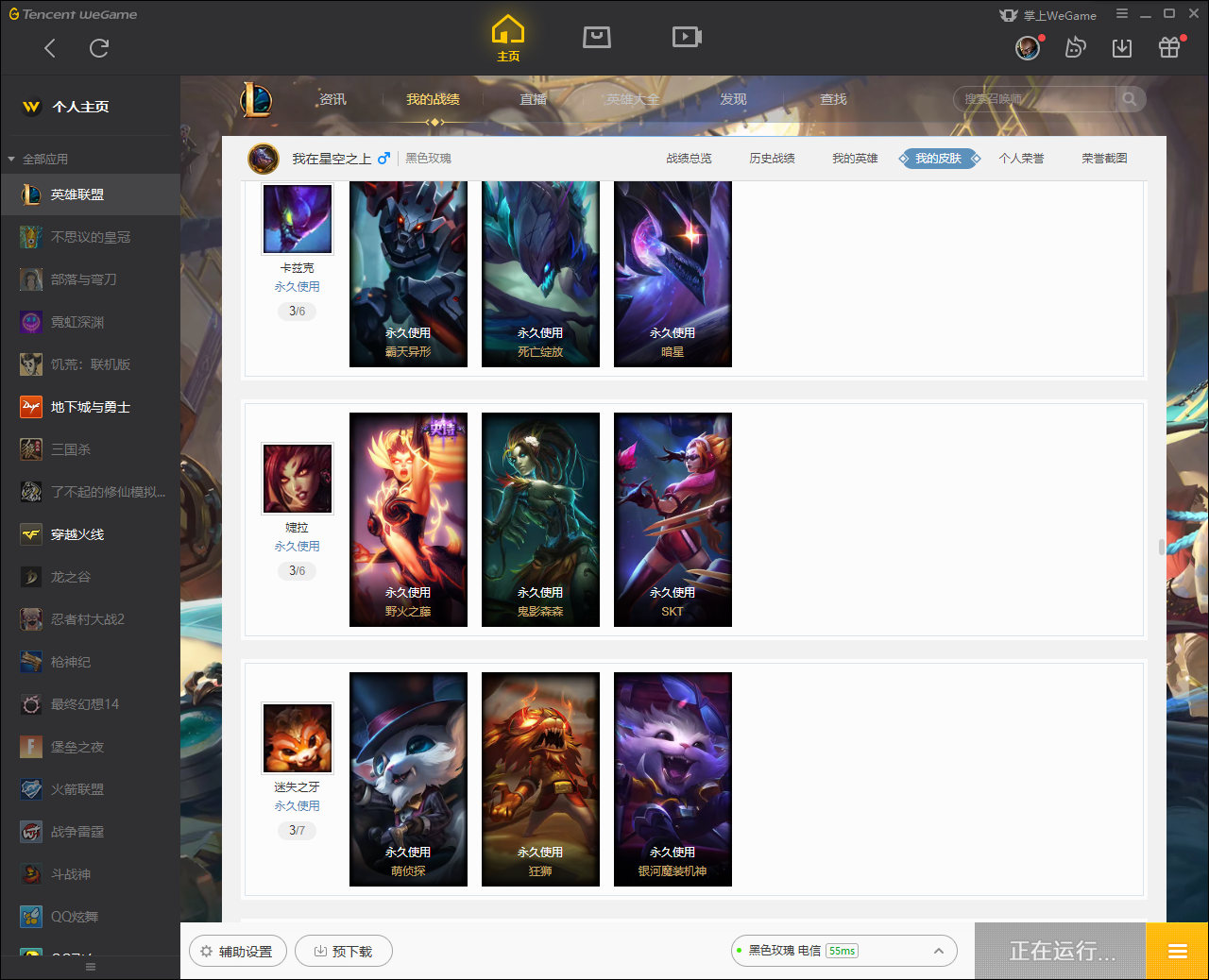Click the 预下载 button

pyautogui.click(x=344, y=952)
